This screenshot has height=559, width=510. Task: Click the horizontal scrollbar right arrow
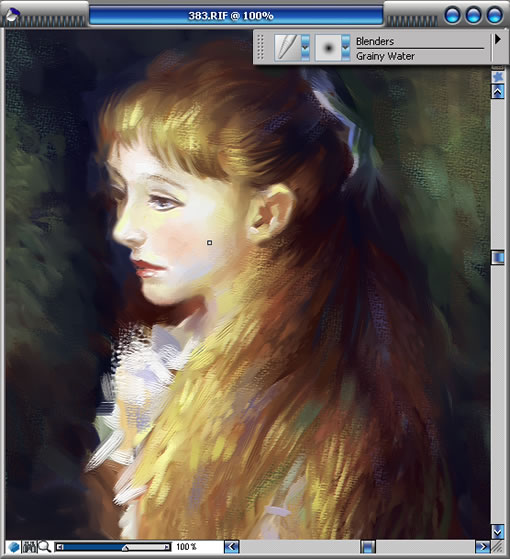coord(483,547)
